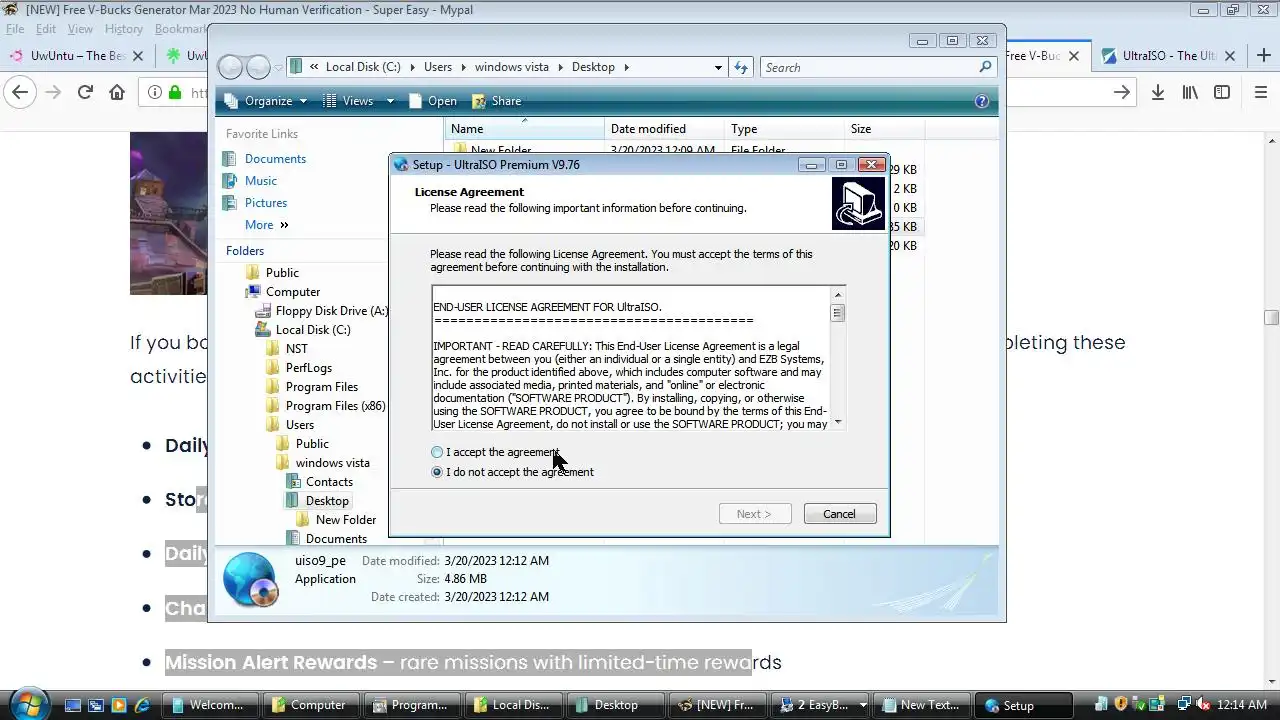1280x720 pixels.
Task: Sort by the Date modified column header
Action: click(x=664, y=129)
